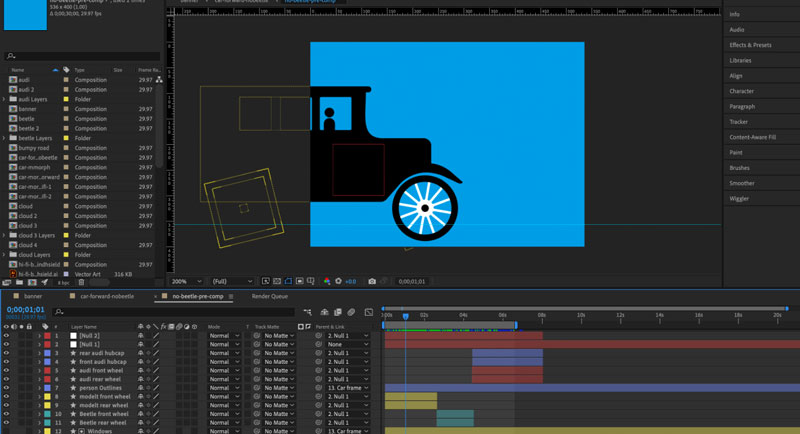This screenshot has width=800, height=434.
Task: Toggle visibility of person Outlines layer
Action: 6,387
